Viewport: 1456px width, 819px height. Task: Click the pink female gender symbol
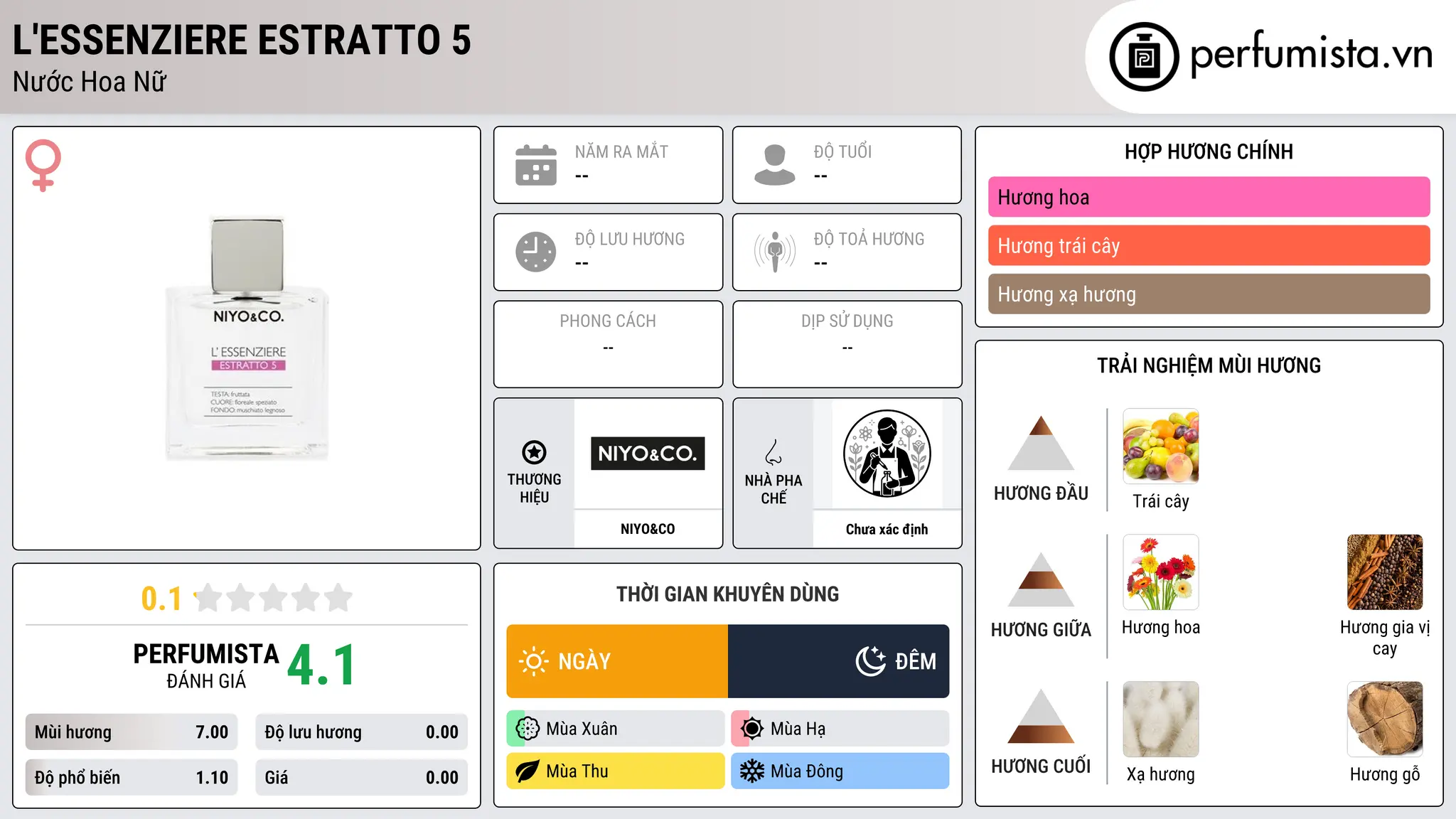coord(43,166)
